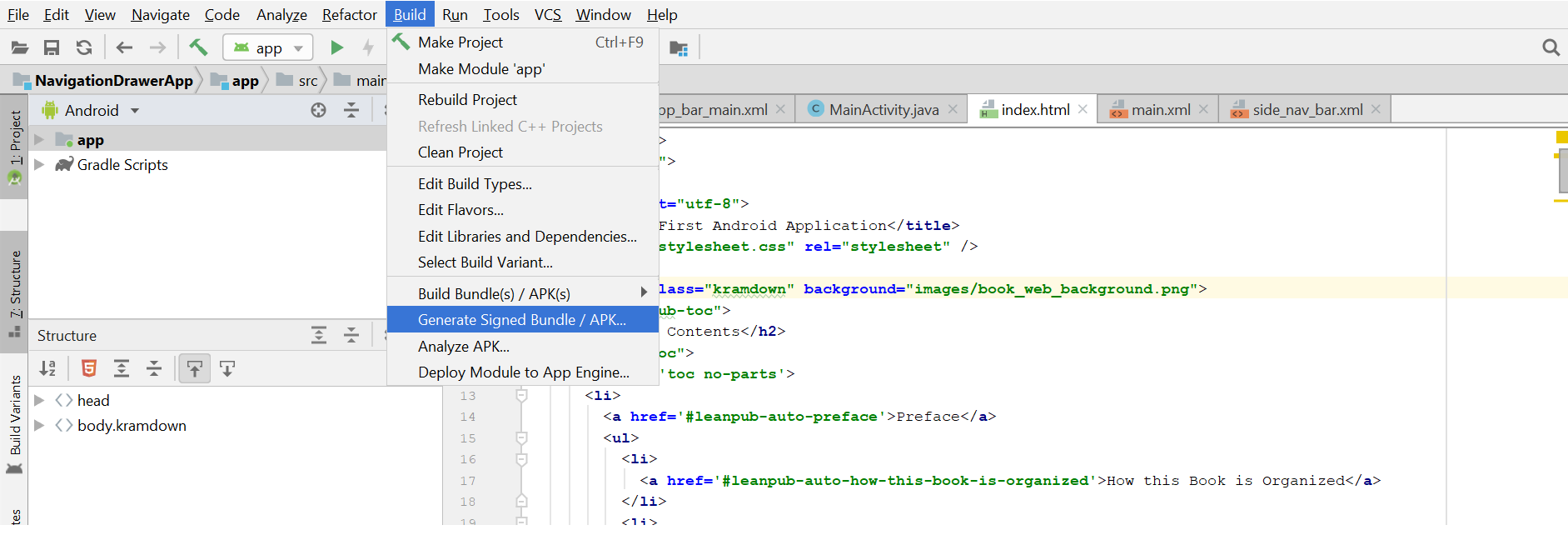Select Make Module 'app'
Image resolution: width=1568 pixels, height=540 pixels.
pos(523,69)
